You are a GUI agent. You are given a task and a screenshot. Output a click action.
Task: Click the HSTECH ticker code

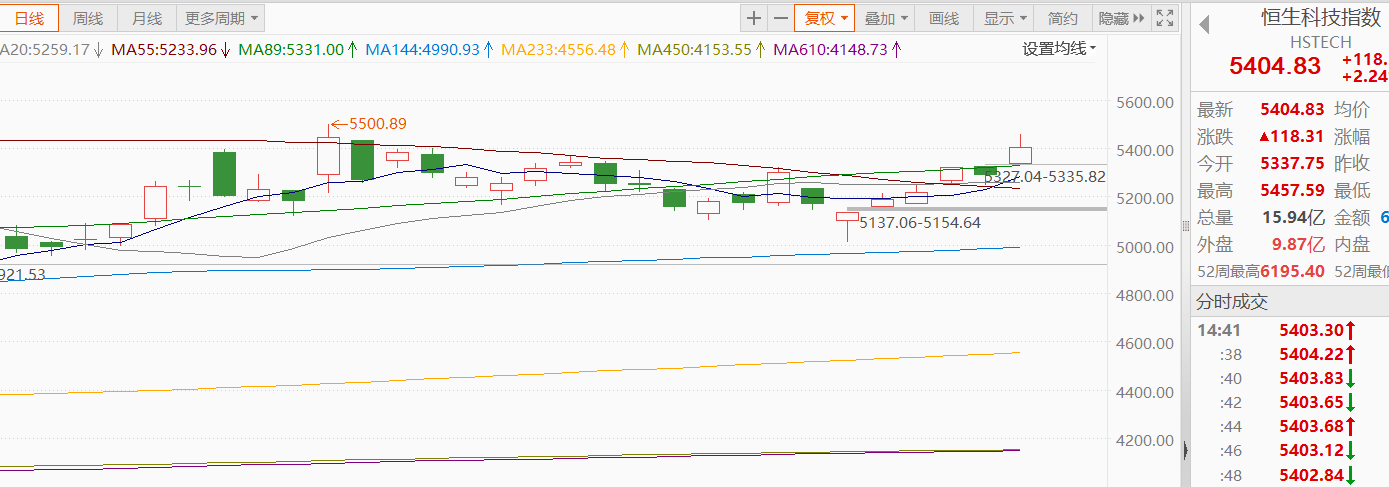[1320, 42]
